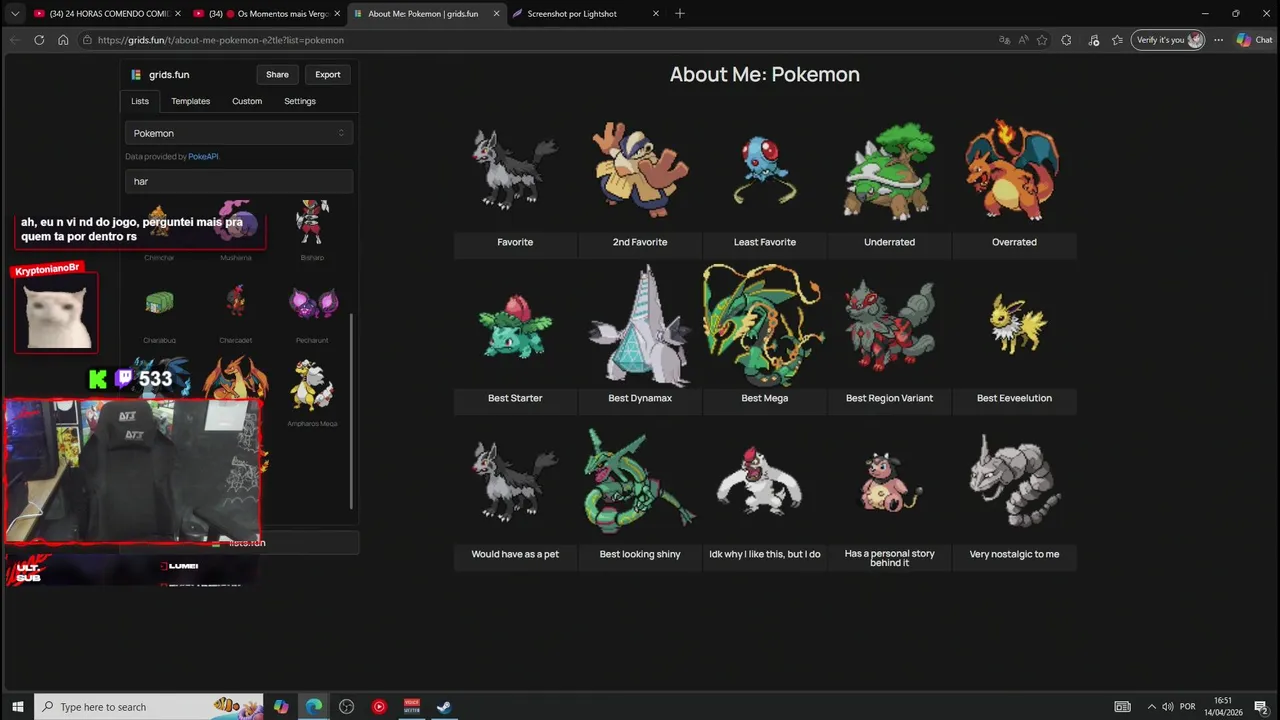Click the grids.fun logo icon
Image resolution: width=1280 pixels, height=720 pixels.
click(x=136, y=75)
